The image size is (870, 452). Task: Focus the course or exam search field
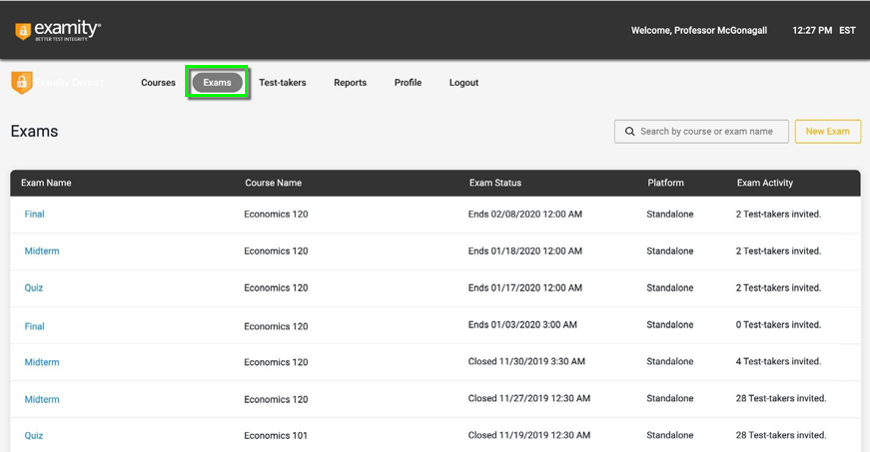coord(712,132)
